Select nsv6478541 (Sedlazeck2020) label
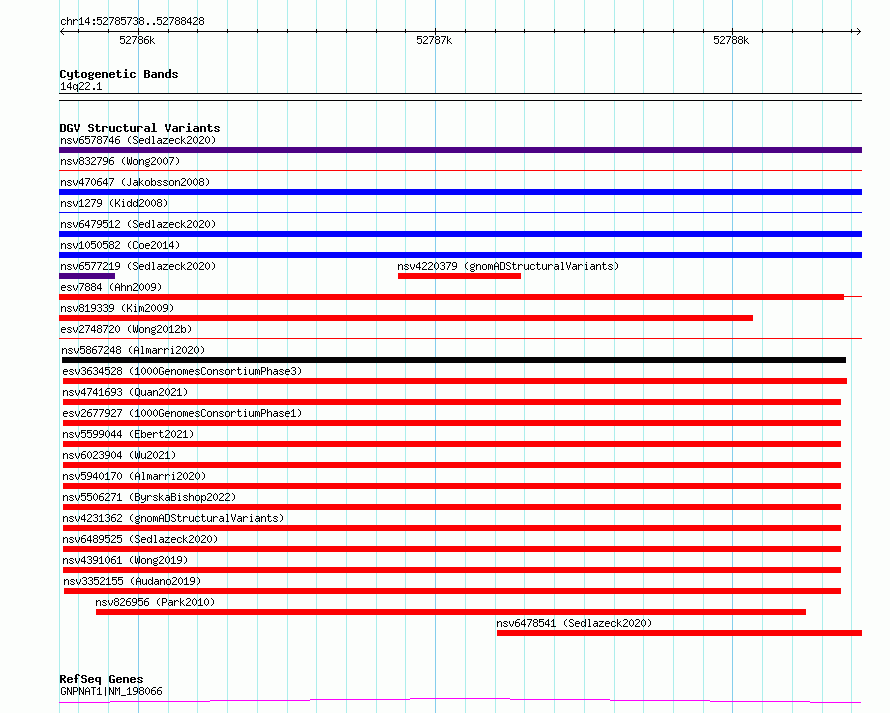The image size is (890, 713). pyautogui.click(x=574, y=623)
